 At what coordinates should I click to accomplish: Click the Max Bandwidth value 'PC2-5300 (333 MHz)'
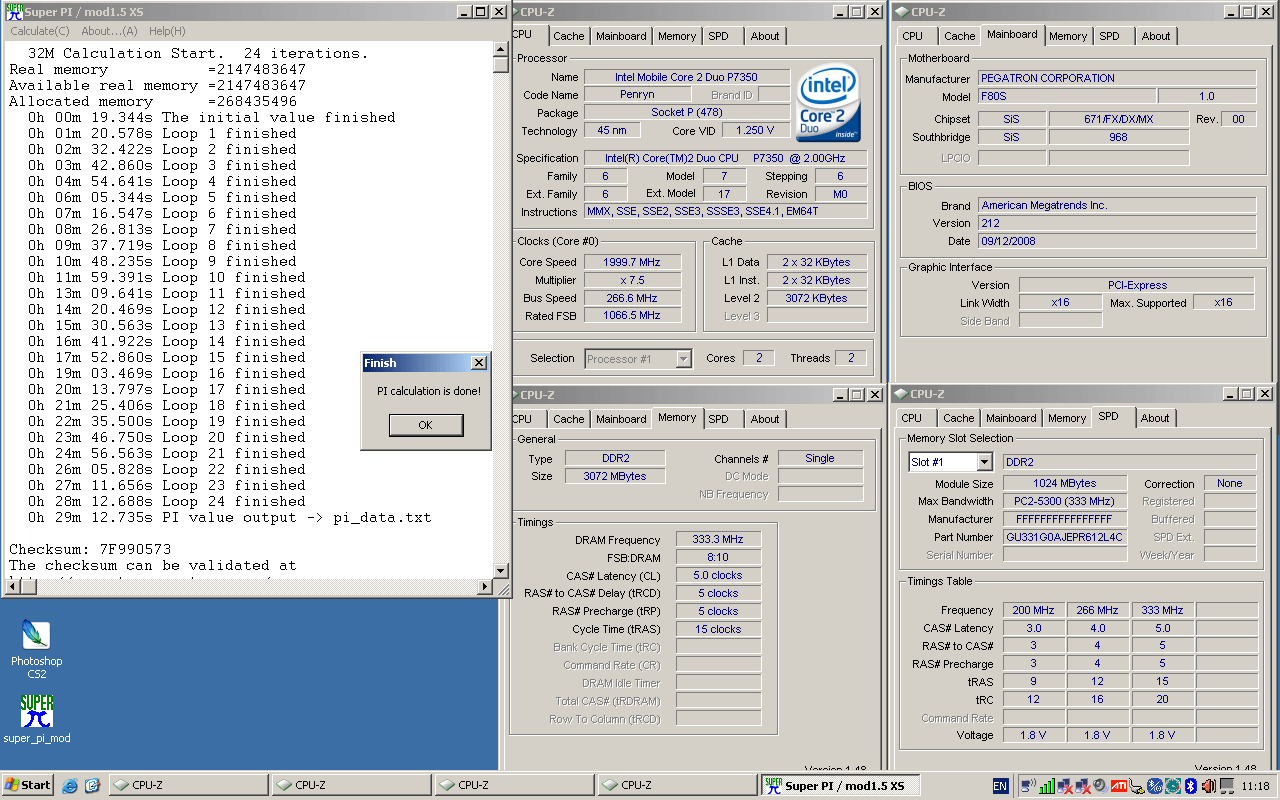1065,501
